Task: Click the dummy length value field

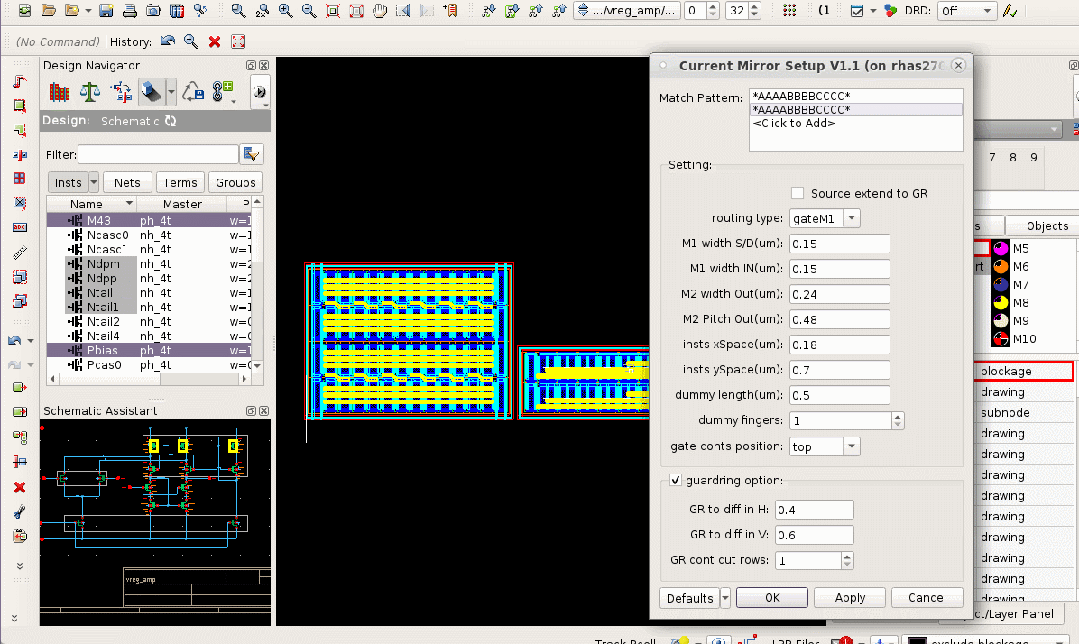Action: tap(840, 396)
